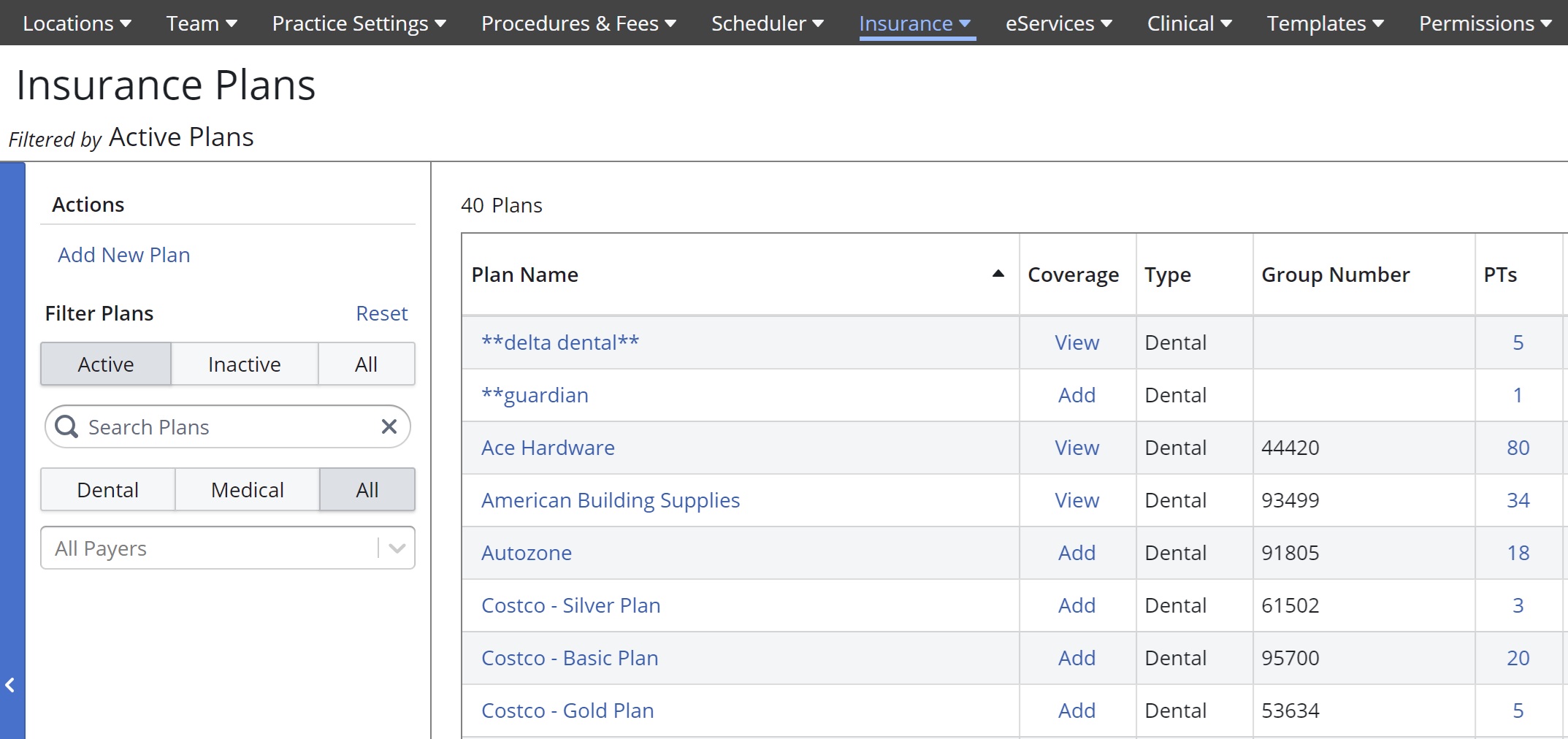
Task: Click the 80 patients link for Ace Hardware
Action: pyautogui.click(x=1518, y=448)
